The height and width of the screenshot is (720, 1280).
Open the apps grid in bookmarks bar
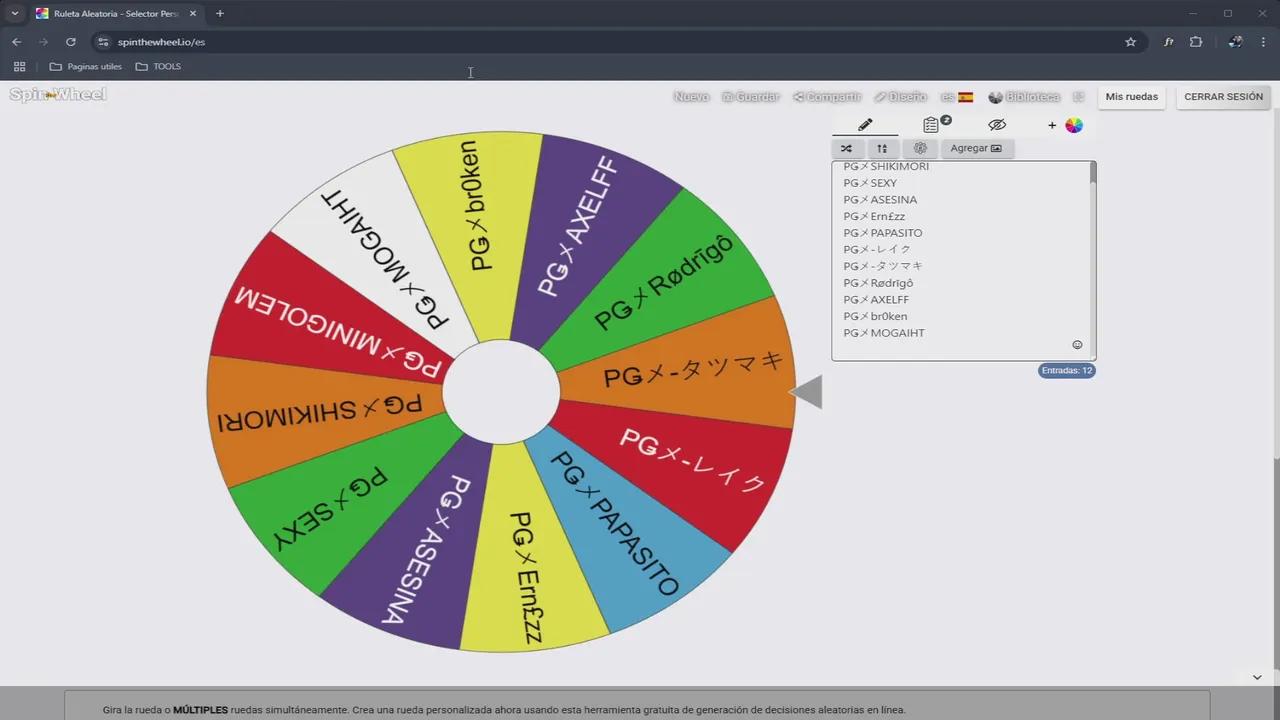pos(19,67)
